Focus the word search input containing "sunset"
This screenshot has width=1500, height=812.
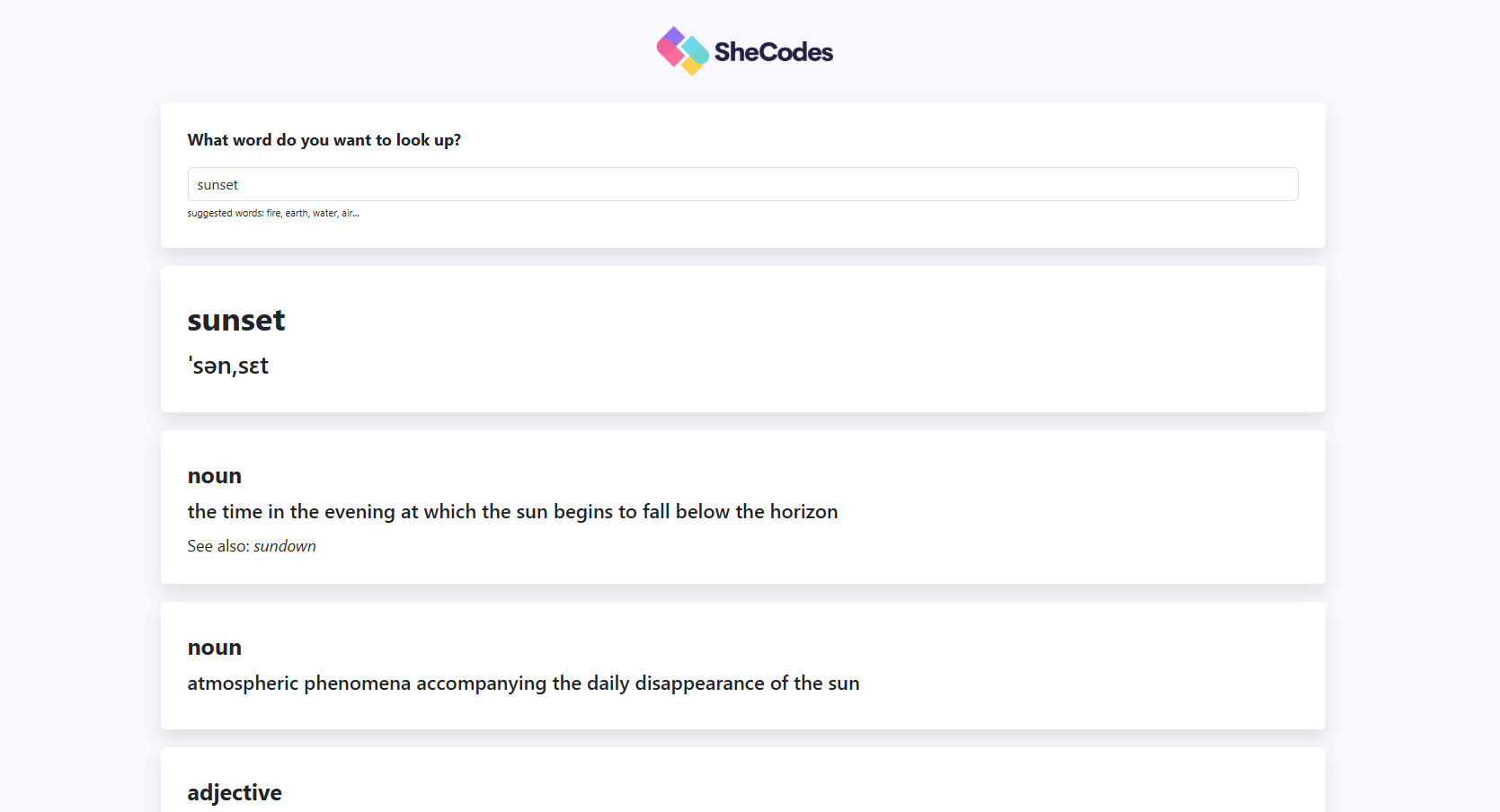[742, 184]
